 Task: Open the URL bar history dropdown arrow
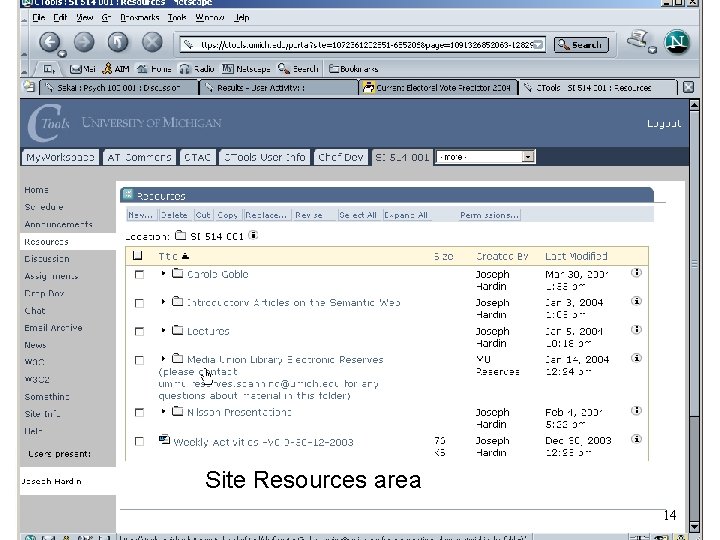539,45
